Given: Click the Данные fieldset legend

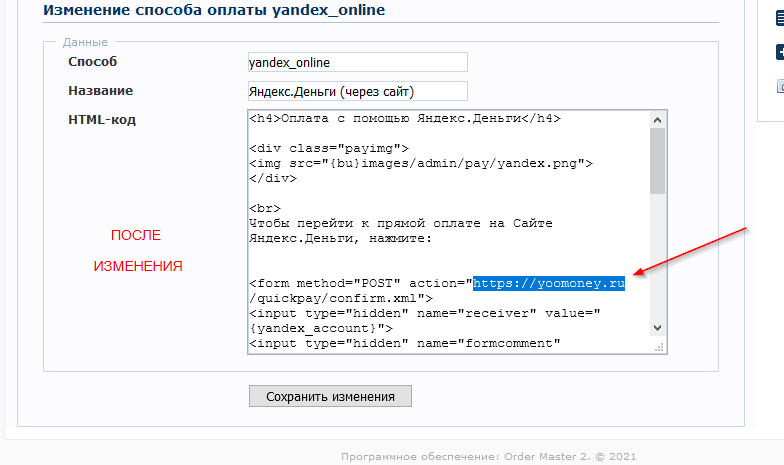Looking at the screenshot, I should 85,42.
